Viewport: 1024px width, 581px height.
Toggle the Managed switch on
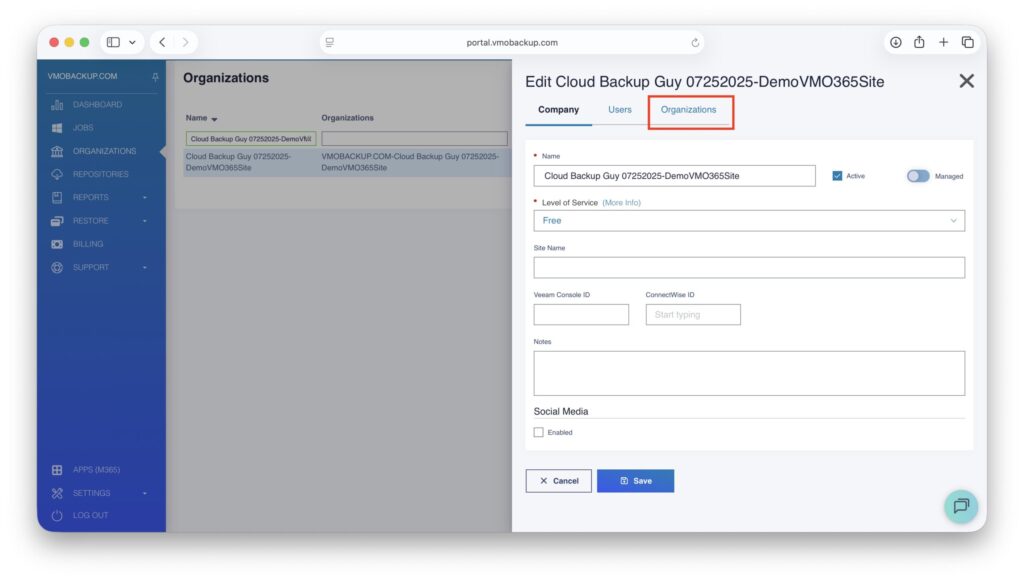click(917, 176)
